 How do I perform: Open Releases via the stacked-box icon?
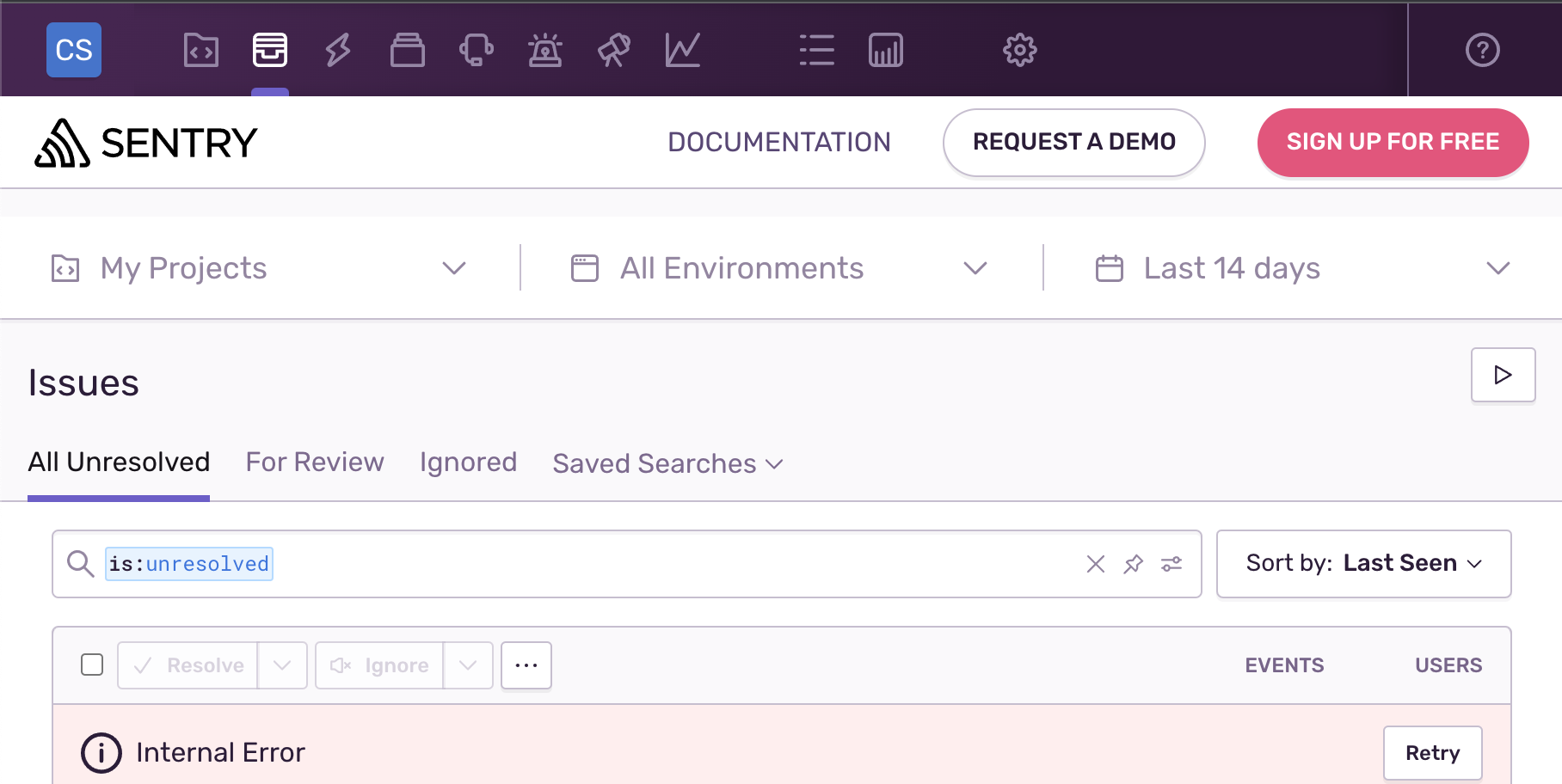pyautogui.click(x=408, y=50)
